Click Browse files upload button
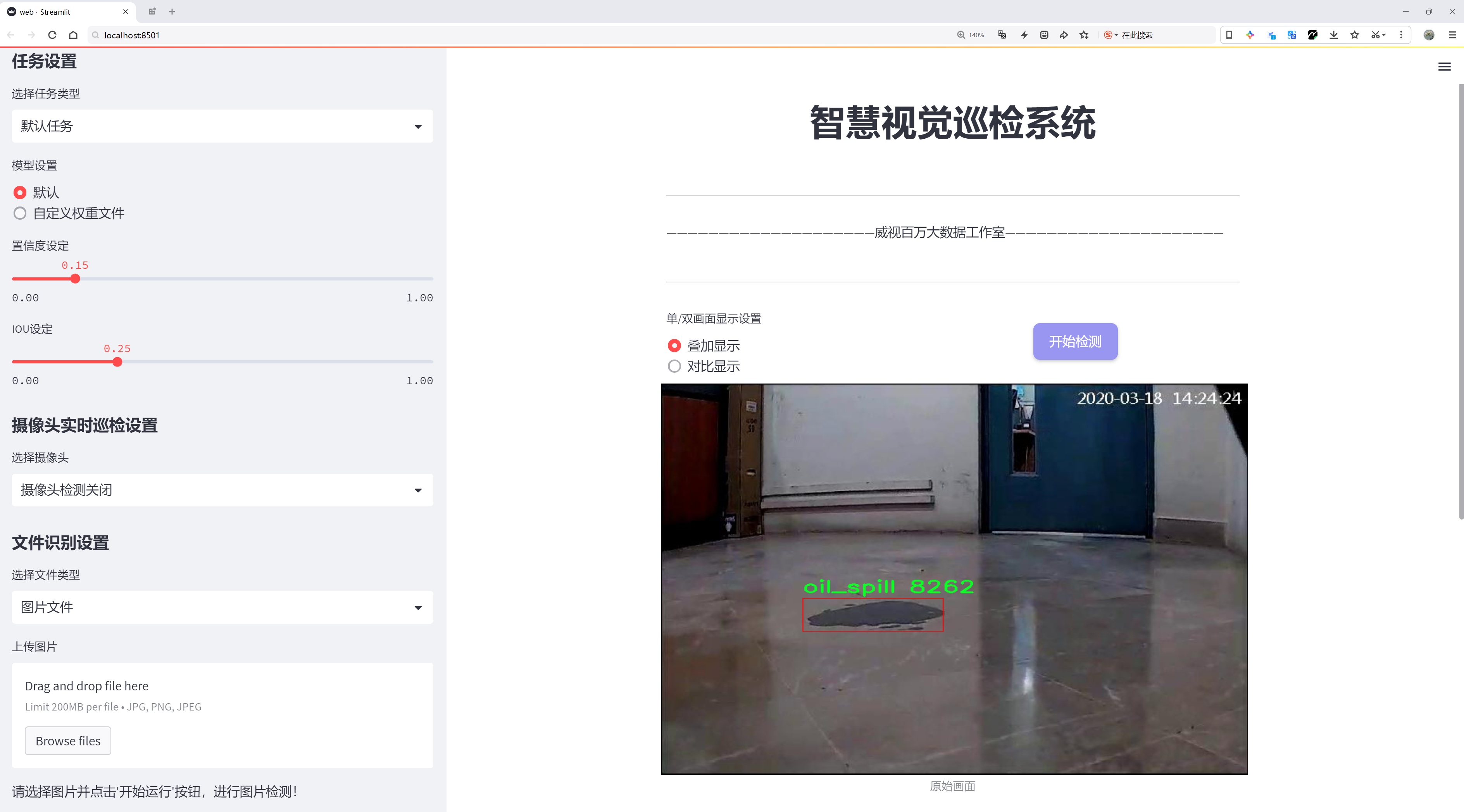Image resolution: width=1464 pixels, height=812 pixels. (x=67, y=740)
